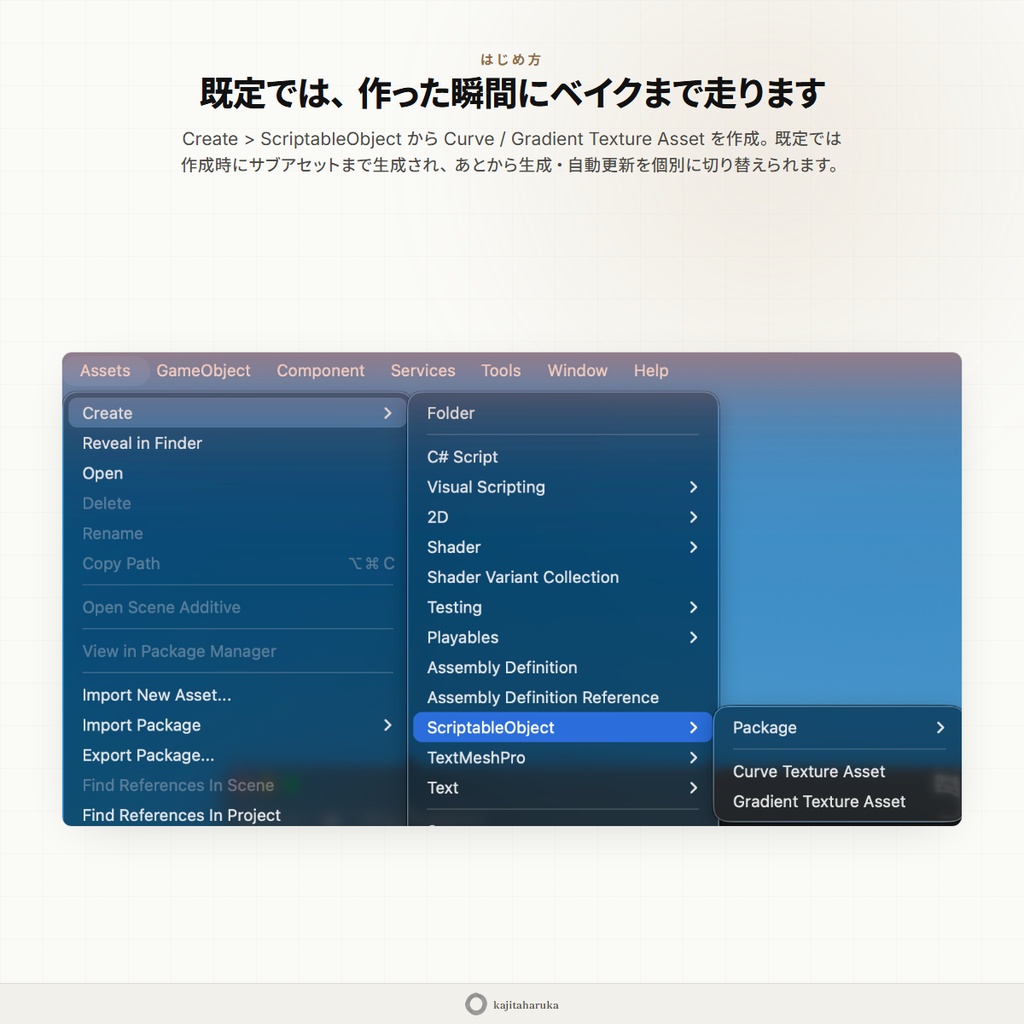Choose Import New Asset...
Image resolution: width=1024 pixels, height=1024 pixels.
tap(238, 696)
